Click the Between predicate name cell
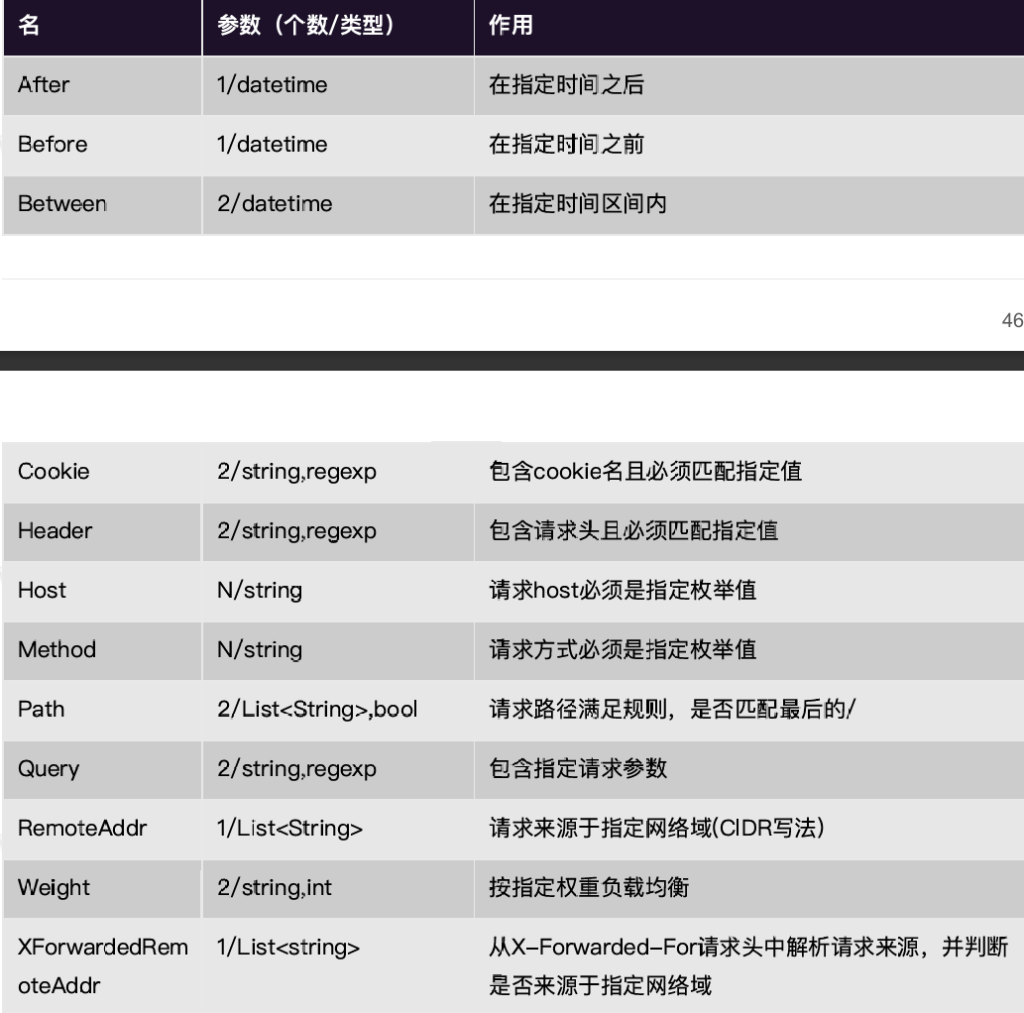 (62, 204)
